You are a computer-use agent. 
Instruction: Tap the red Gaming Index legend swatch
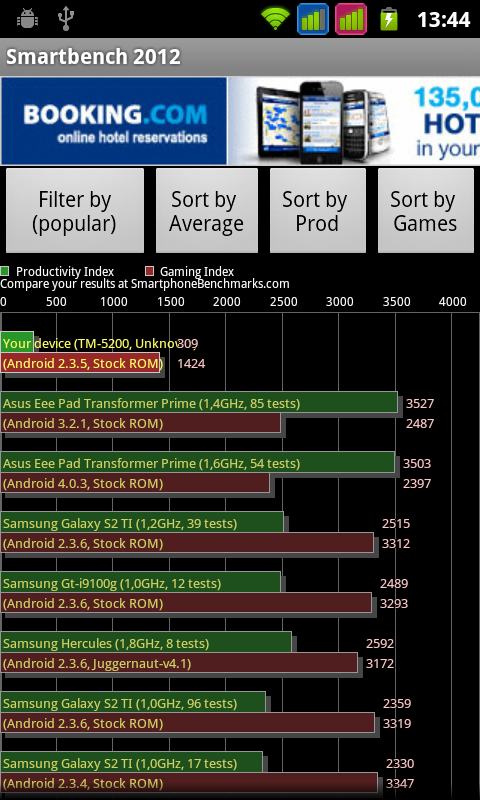(x=149, y=271)
